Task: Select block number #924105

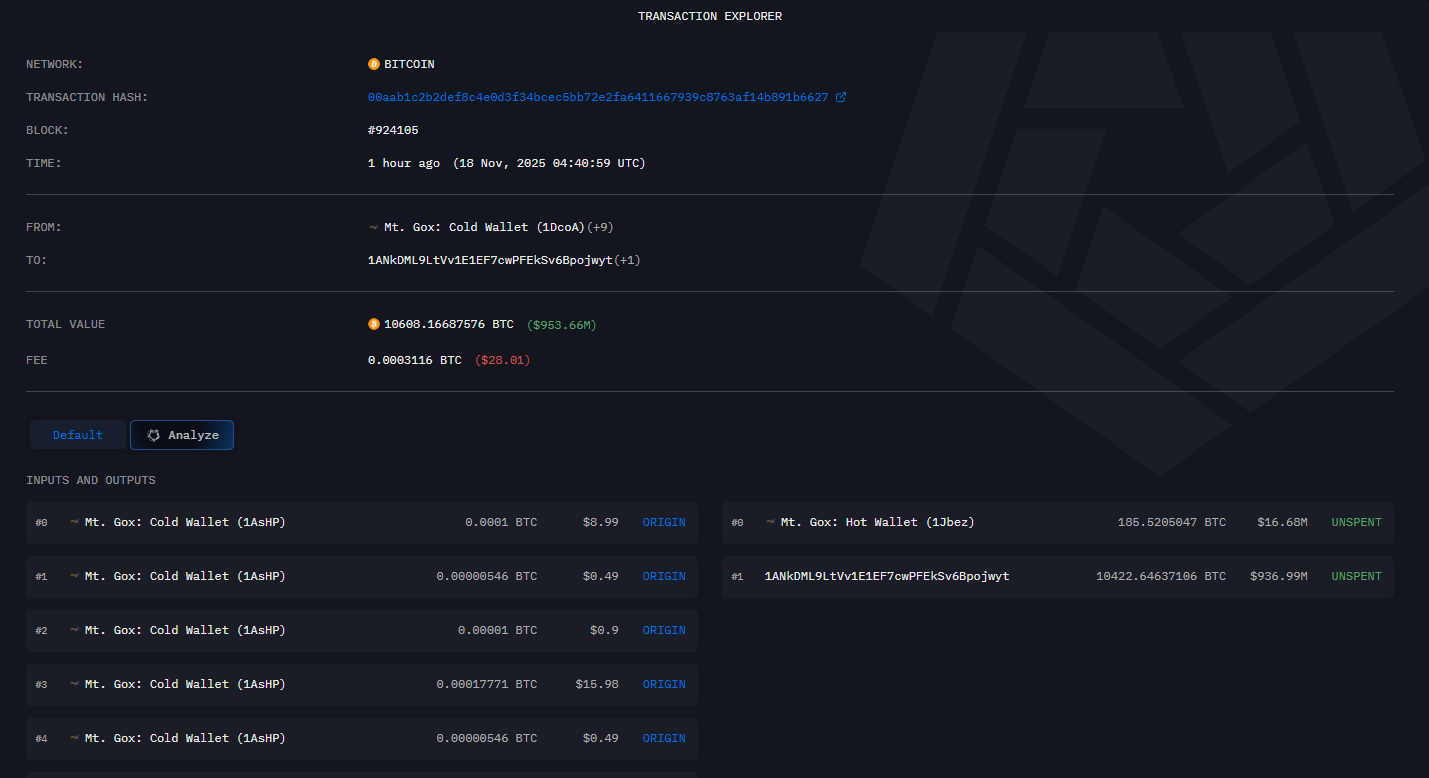Action: (394, 129)
